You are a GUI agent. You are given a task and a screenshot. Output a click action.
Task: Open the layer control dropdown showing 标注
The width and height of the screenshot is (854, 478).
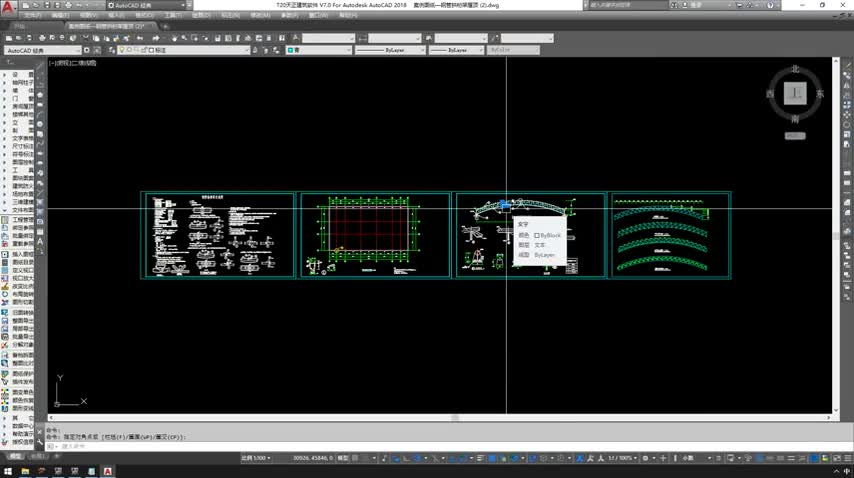[x=184, y=50]
